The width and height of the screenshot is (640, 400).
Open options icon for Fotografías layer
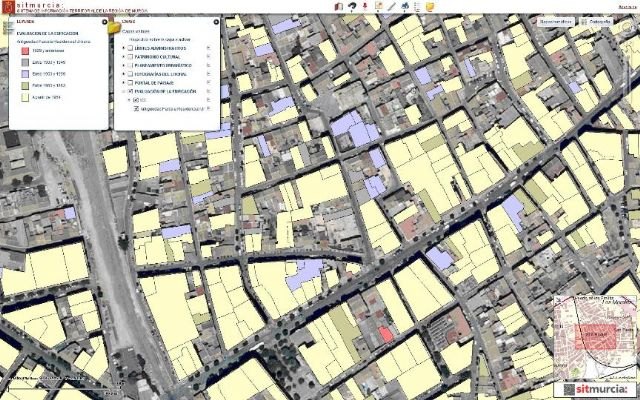click(209, 74)
